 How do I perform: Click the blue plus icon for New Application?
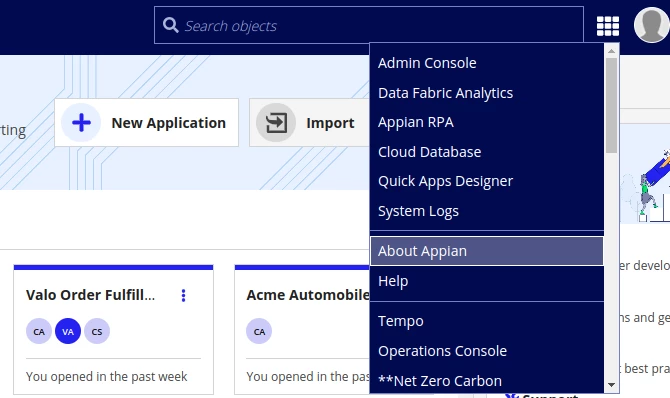coord(81,123)
